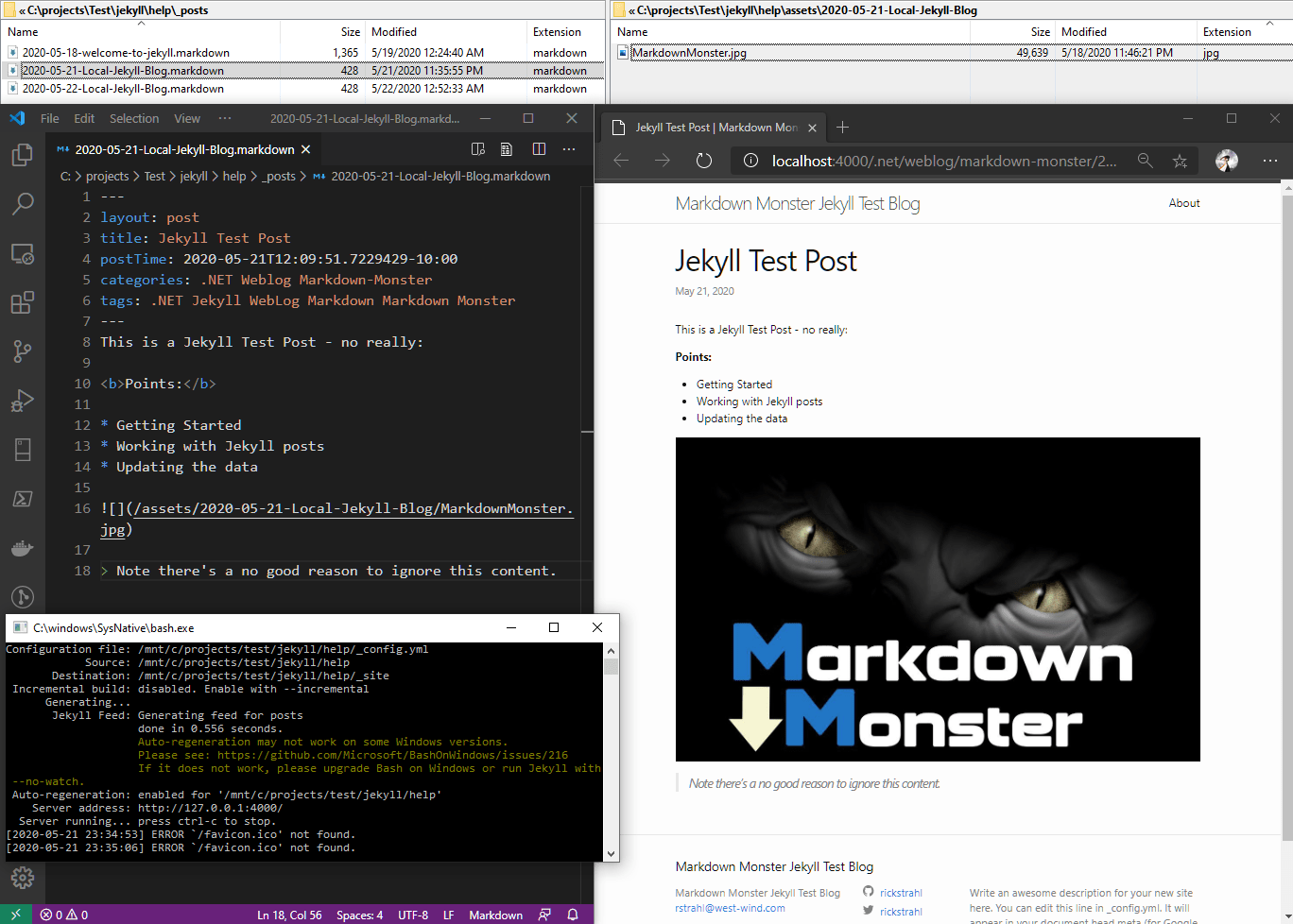Close the Jekyll Test Post browser tab
This screenshot has height=924, width=1293.
click(x=812, y=127)
